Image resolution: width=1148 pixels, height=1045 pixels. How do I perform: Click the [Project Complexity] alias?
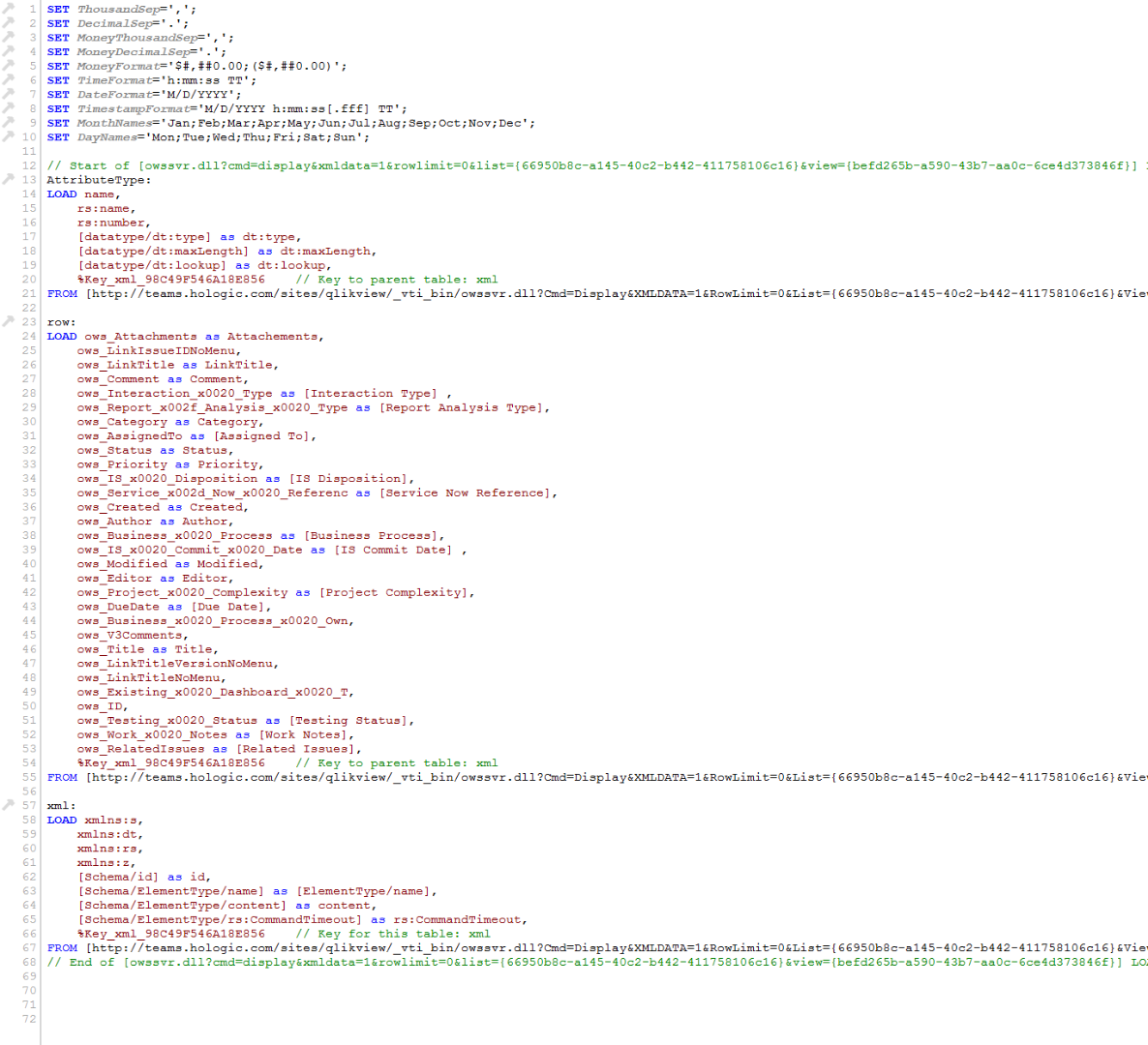tap(392, 593)
